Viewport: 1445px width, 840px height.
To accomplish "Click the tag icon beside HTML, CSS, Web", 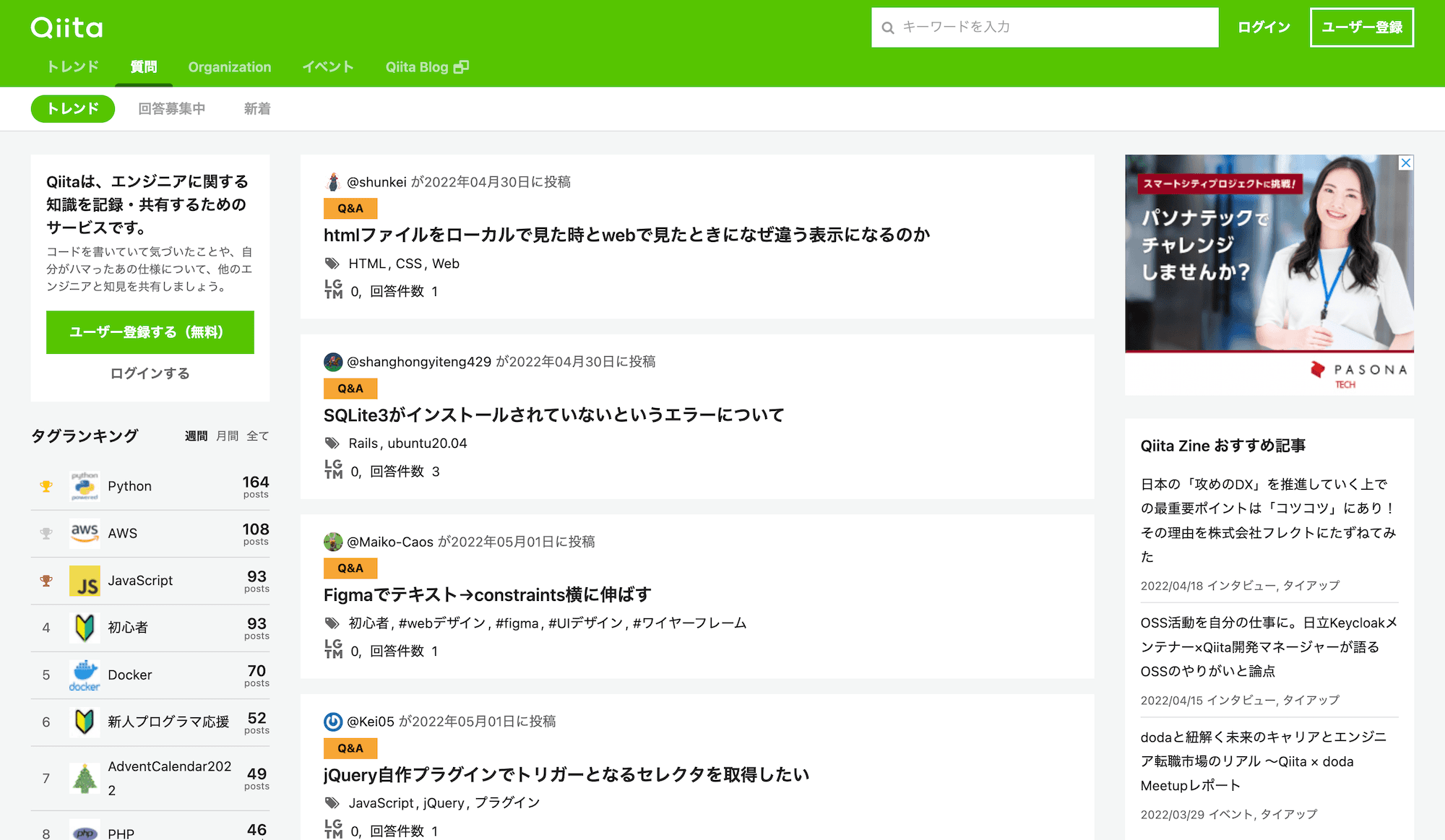I will pyautogui.click(x=332, y=264).
